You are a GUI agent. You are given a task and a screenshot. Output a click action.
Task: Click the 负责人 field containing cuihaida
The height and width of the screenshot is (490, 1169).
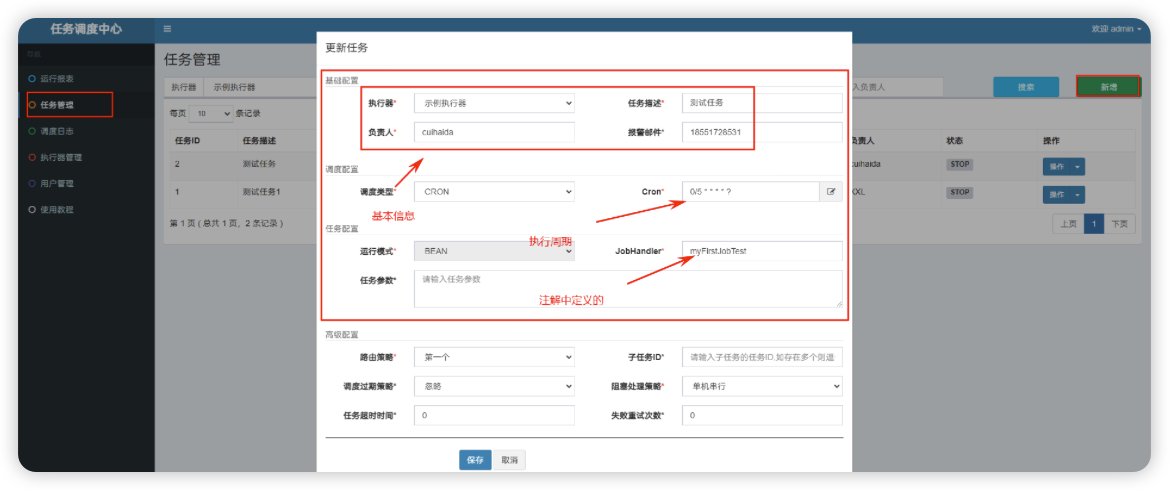point(494,132)
